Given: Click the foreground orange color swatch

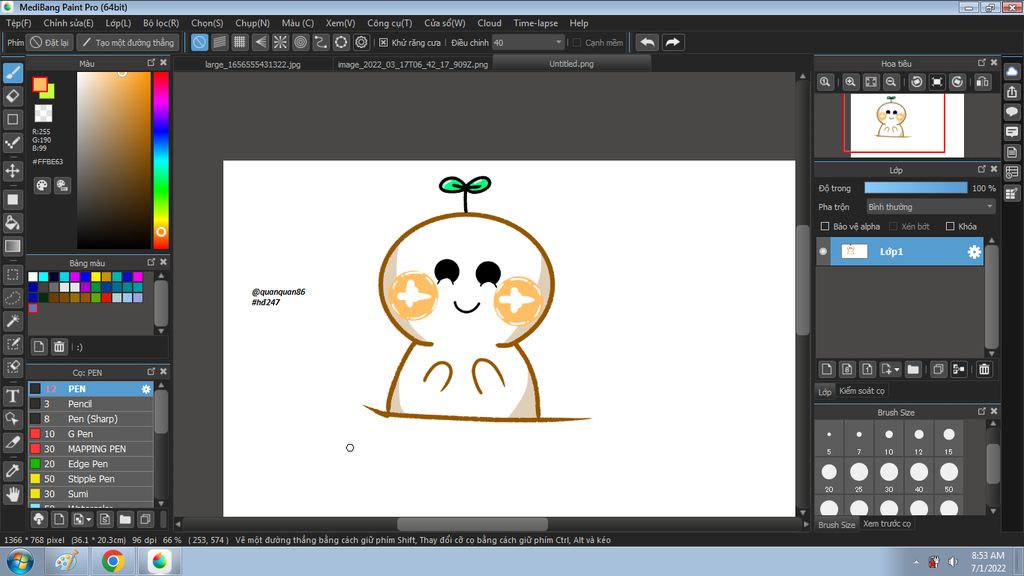Looking at the screenshot, I should pyautogui.click(x=39, y=84).
